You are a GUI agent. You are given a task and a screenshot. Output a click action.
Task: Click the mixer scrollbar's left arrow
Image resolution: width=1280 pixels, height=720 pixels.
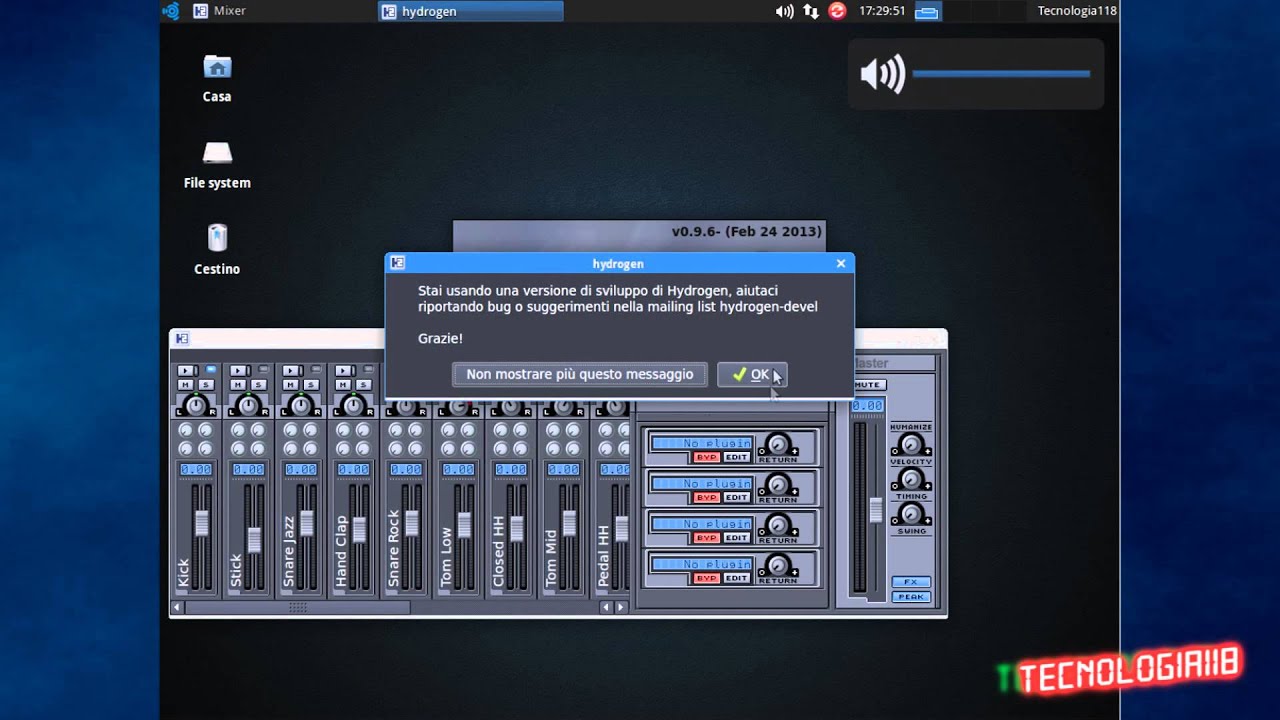click(x=177, y=607)
